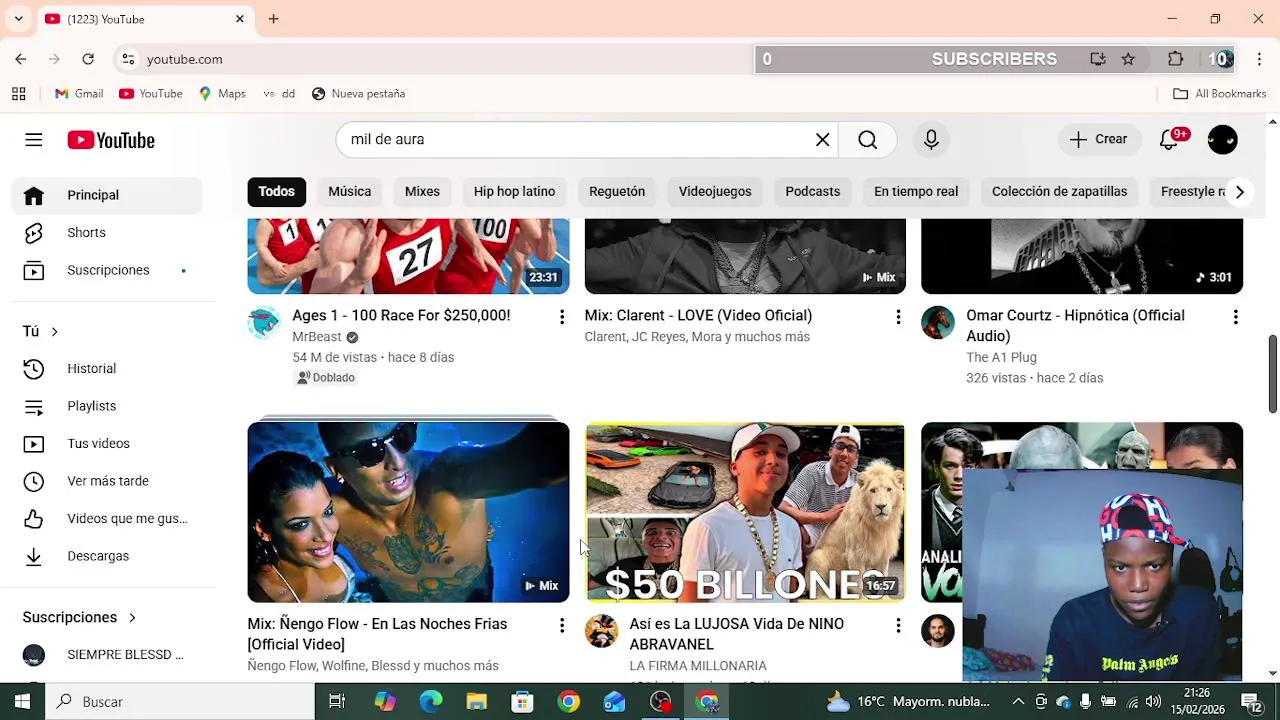Screen dimensions: 1280x720
Task: Open the YouTube guide hamburger menu
Action: pos(34,140)
